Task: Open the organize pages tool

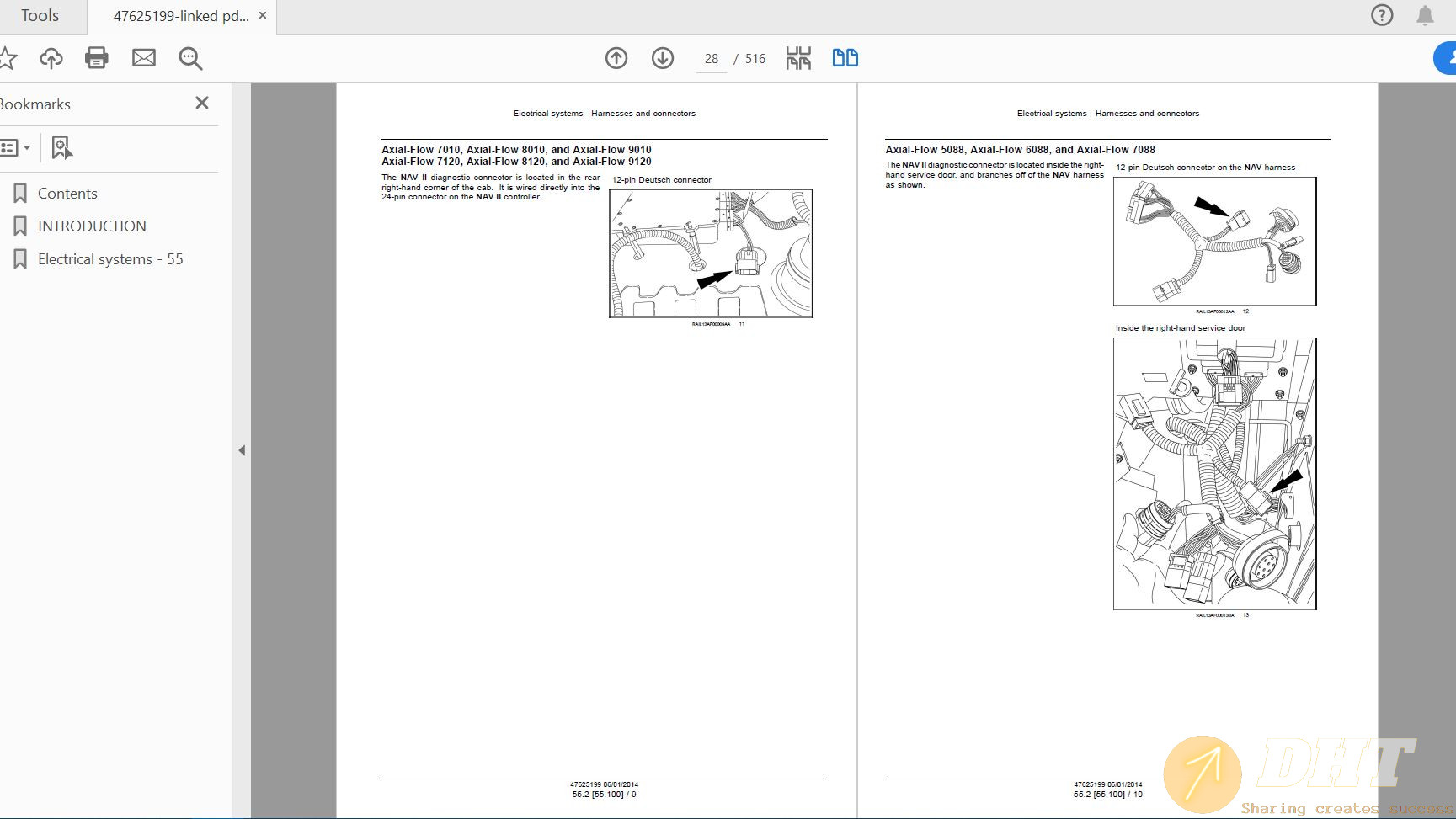Action: [x=797, y=58]
